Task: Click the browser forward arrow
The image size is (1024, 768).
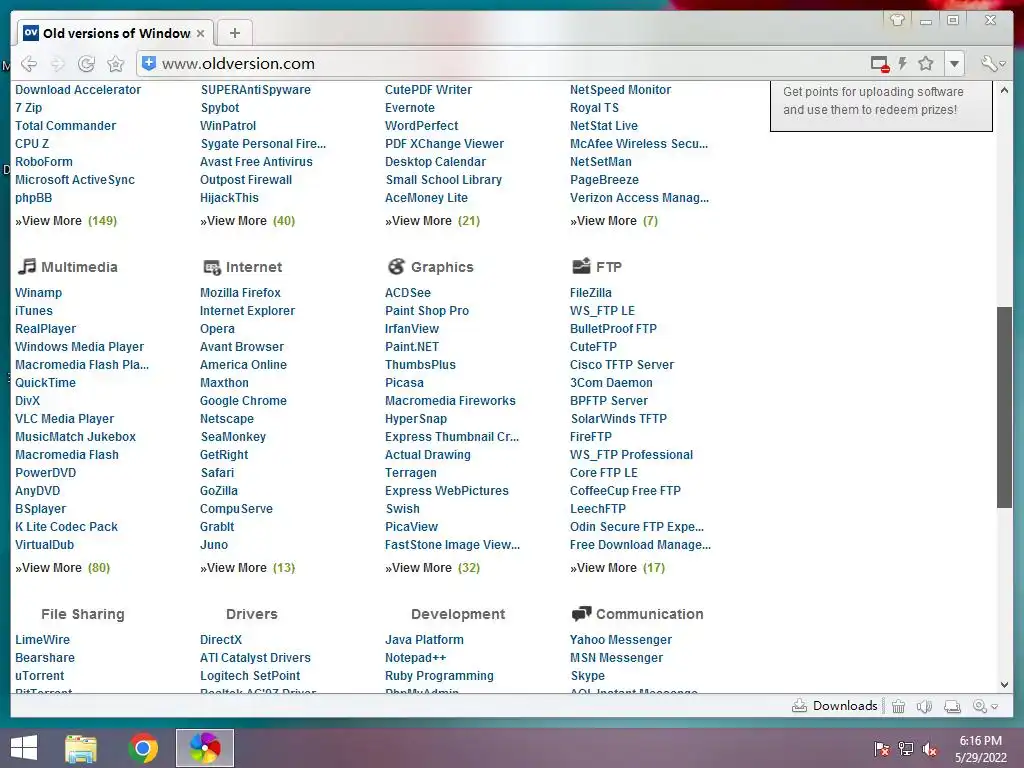Action: (x=57, y=64)
